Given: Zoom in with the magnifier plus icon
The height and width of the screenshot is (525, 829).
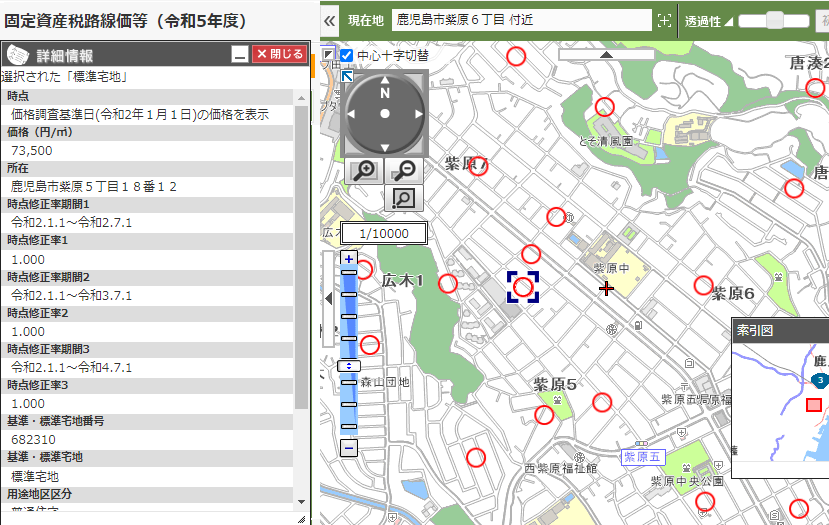Looking at the screenshot, I should 364,170.
